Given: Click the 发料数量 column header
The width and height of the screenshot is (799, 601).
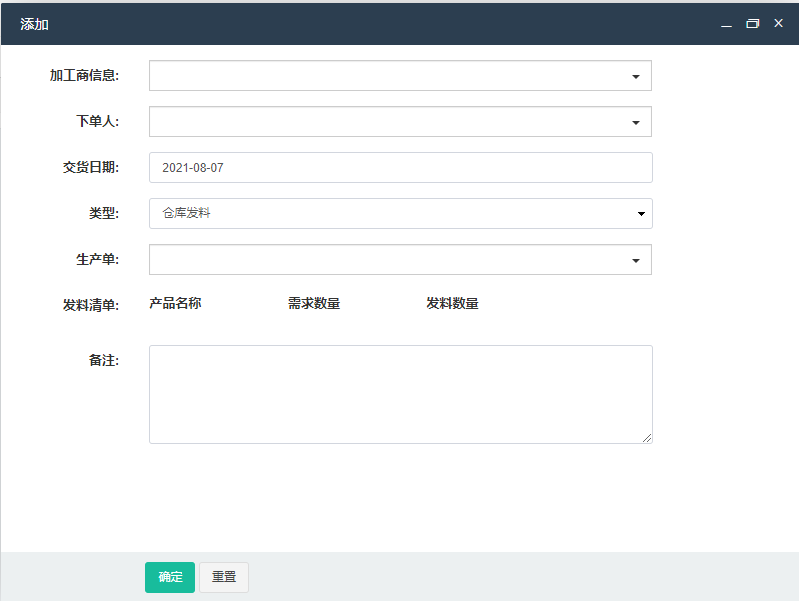Looking at the screenshot, I should pyautogui.click(x=452, y=303).
